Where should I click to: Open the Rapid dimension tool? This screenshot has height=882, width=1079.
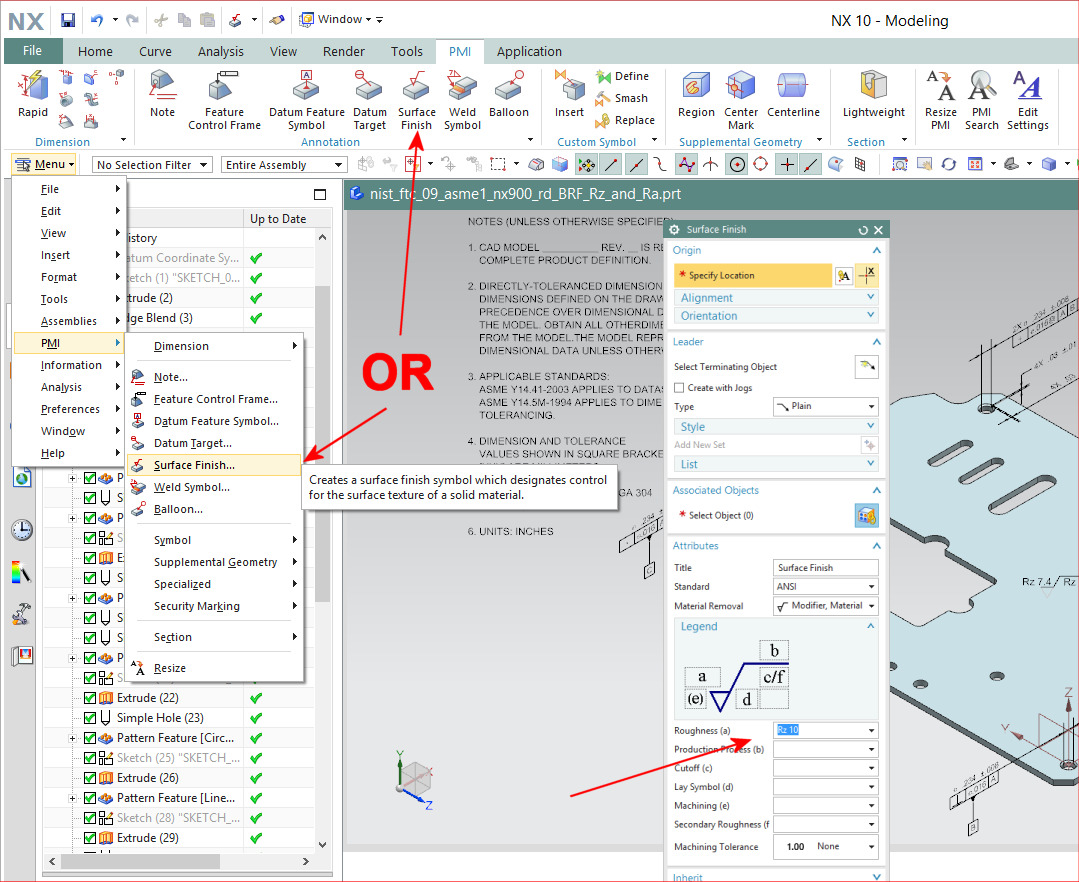click(x=32, y=94)
